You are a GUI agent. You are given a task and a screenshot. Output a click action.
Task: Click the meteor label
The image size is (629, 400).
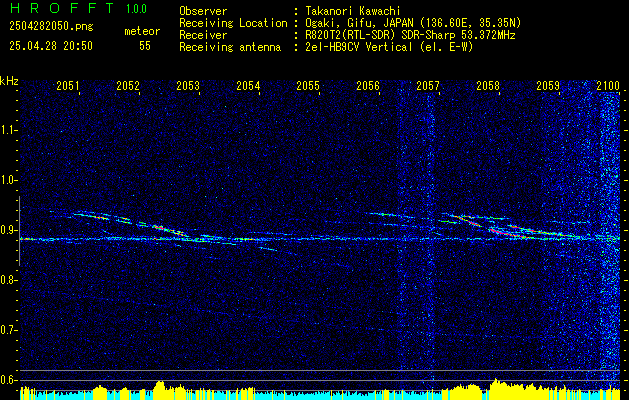click(142, 31)
